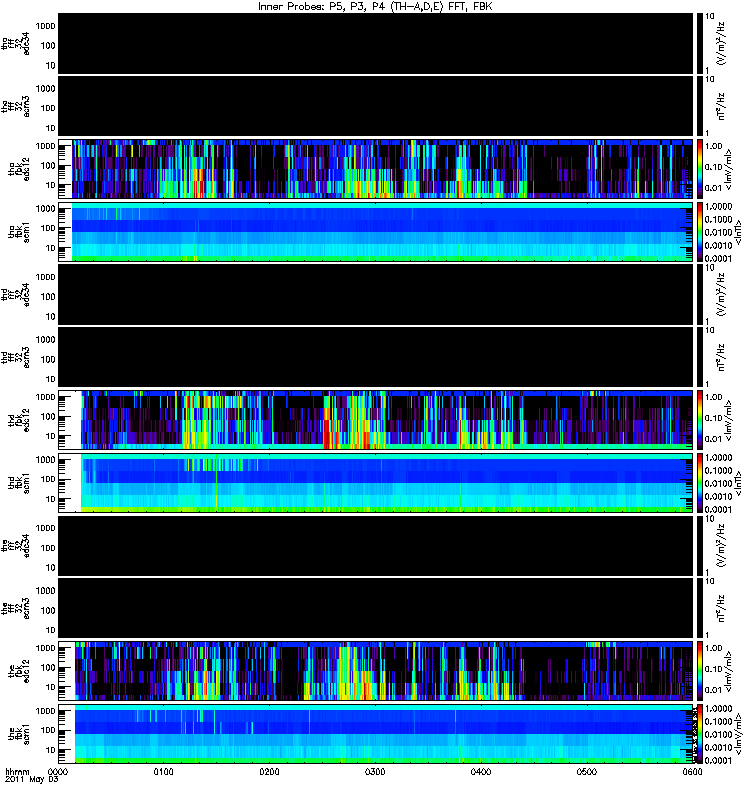Click the '1000' frequency tick of tha fff edc34
The image size is (750, 800).
(45, 26)
